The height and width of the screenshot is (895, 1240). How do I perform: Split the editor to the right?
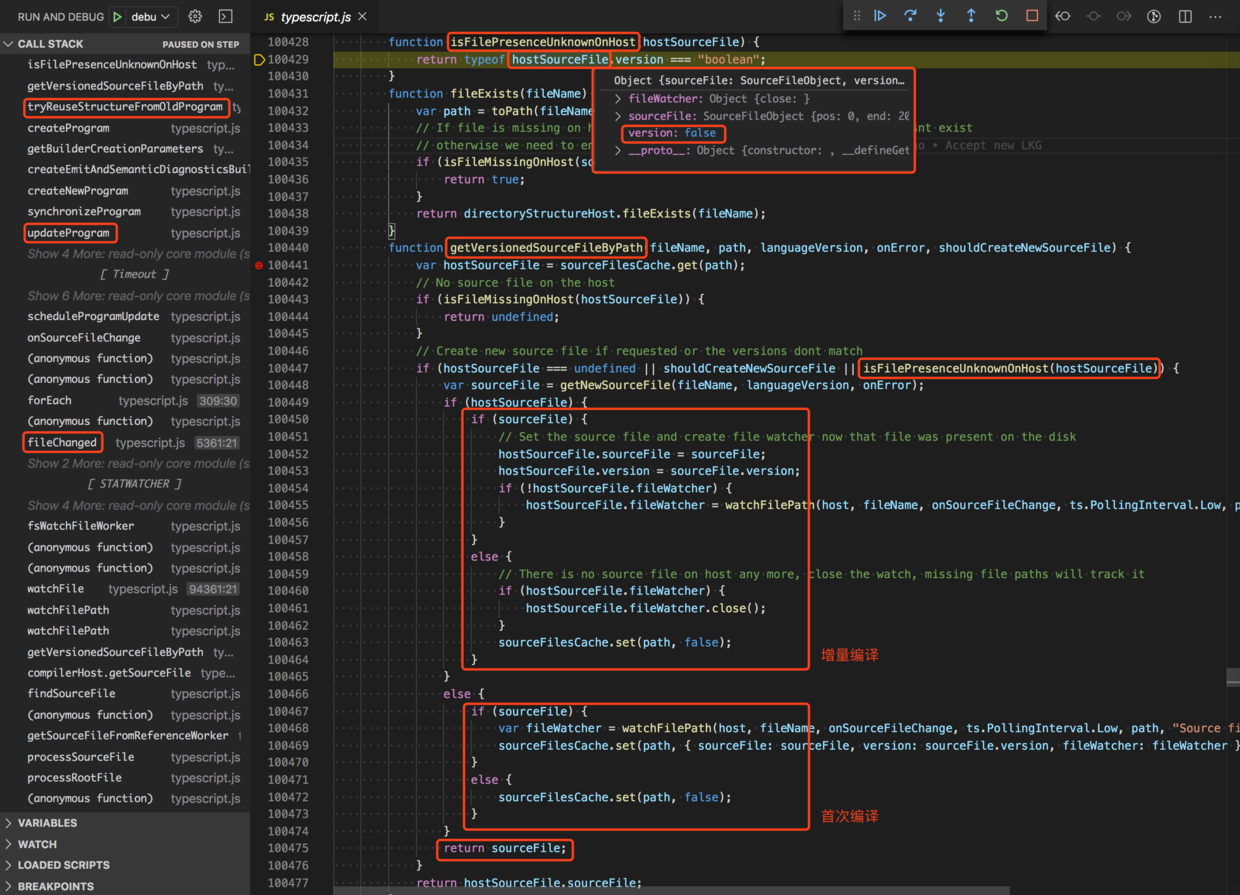pyautogui.click(x=1185, y=16)
